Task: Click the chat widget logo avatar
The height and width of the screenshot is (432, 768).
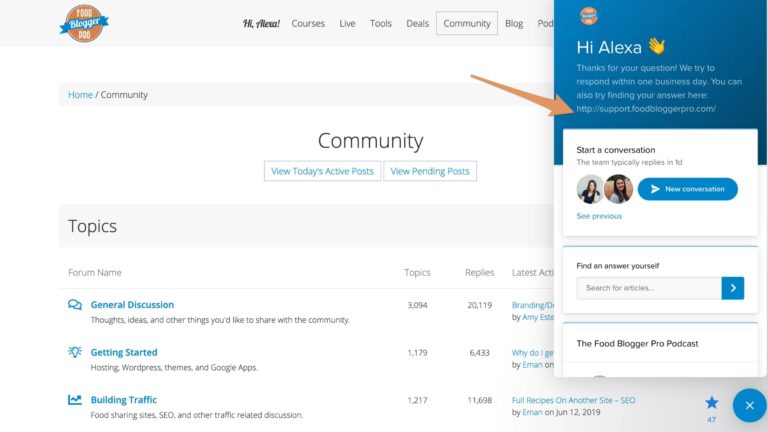Action: (589, 16)
